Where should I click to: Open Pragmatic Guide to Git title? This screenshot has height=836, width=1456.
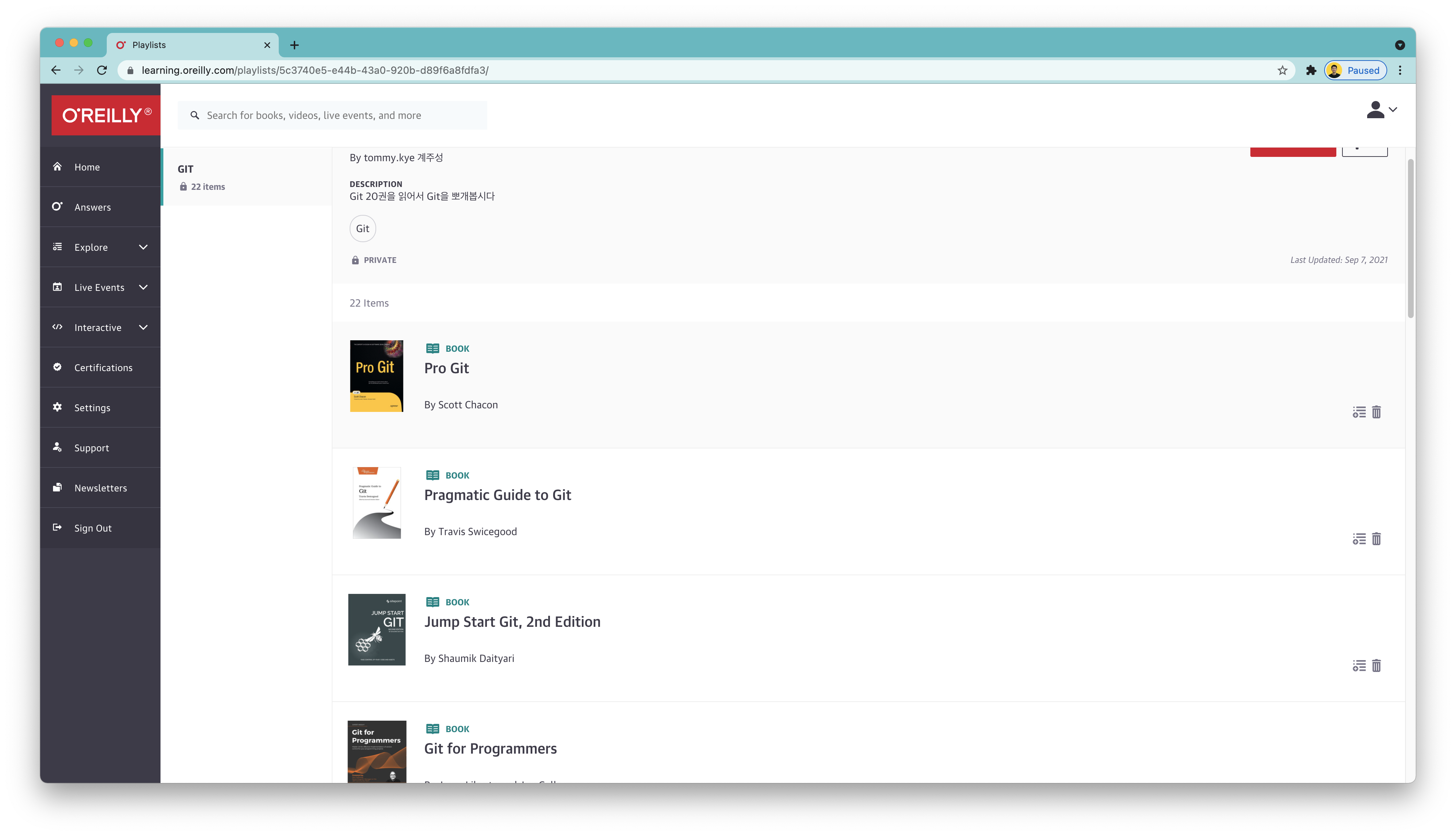(498, 495)
